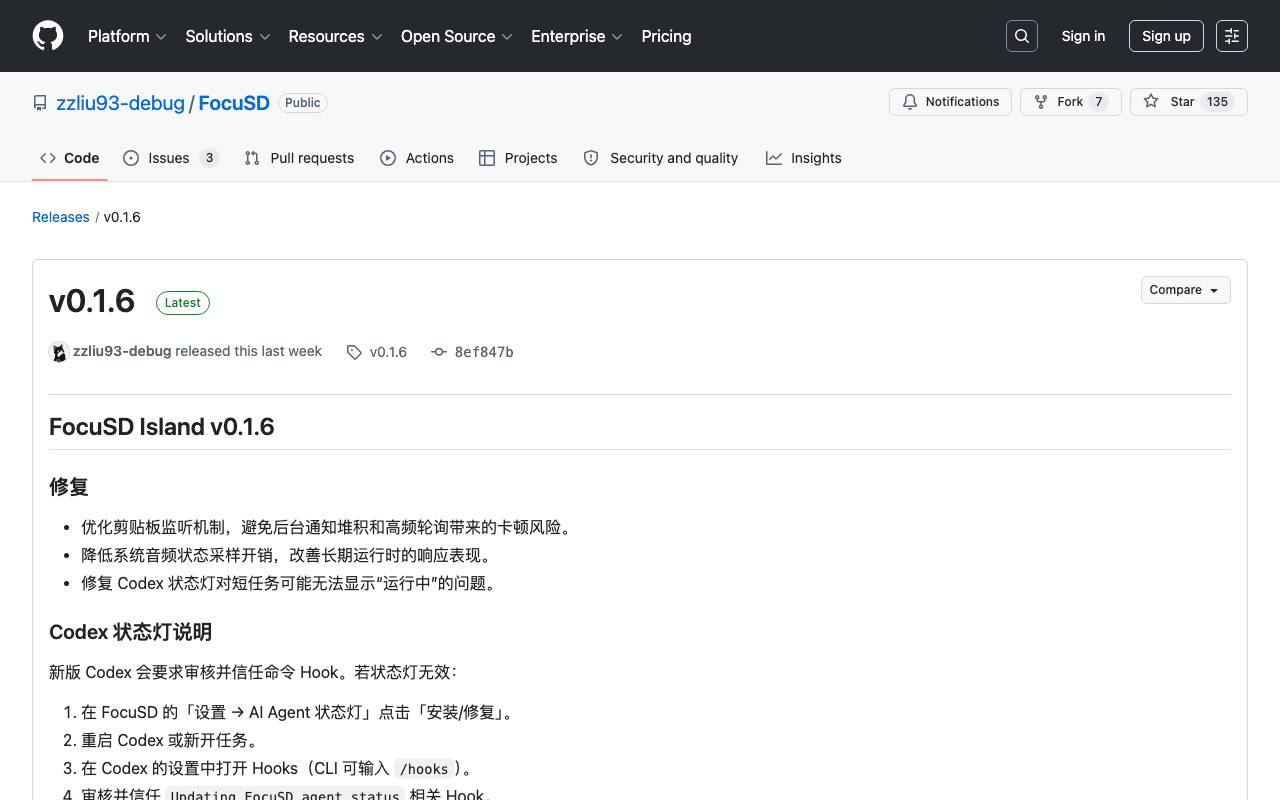Click the Notifications button
The image size is (1280, 800).
pyautogui.click(x=951, y=102)
